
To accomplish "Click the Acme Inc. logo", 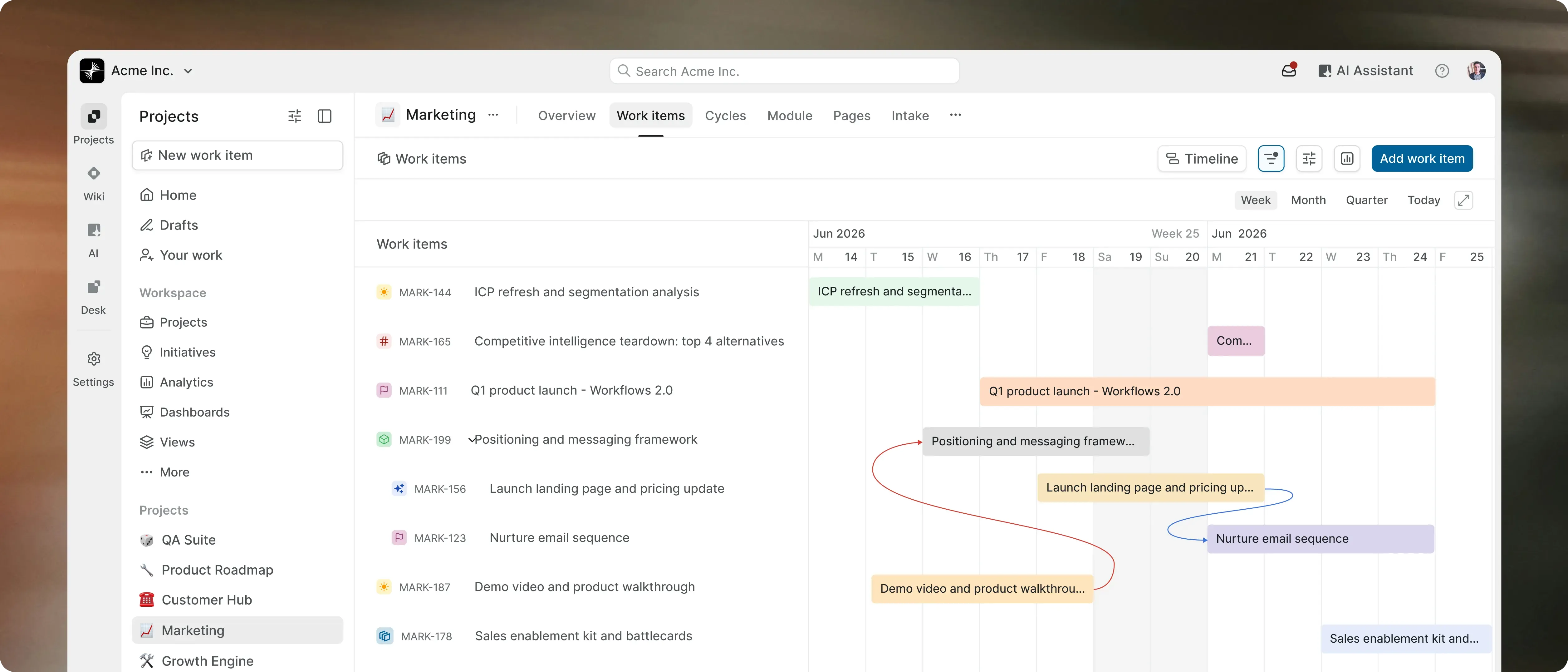I will point(92,71).
